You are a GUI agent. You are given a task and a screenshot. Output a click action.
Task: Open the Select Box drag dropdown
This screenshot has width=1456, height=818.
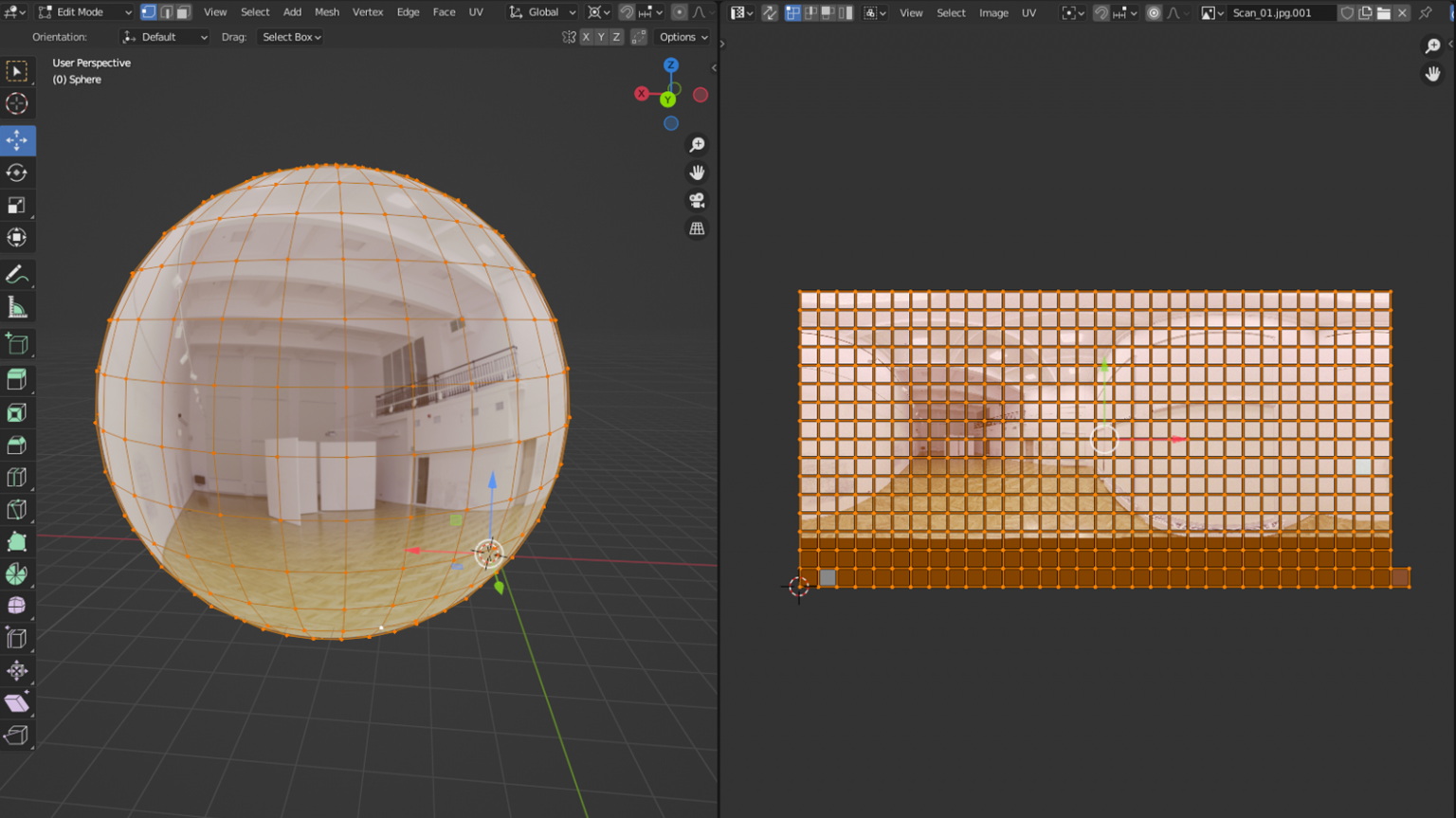(x=291, y=37)
